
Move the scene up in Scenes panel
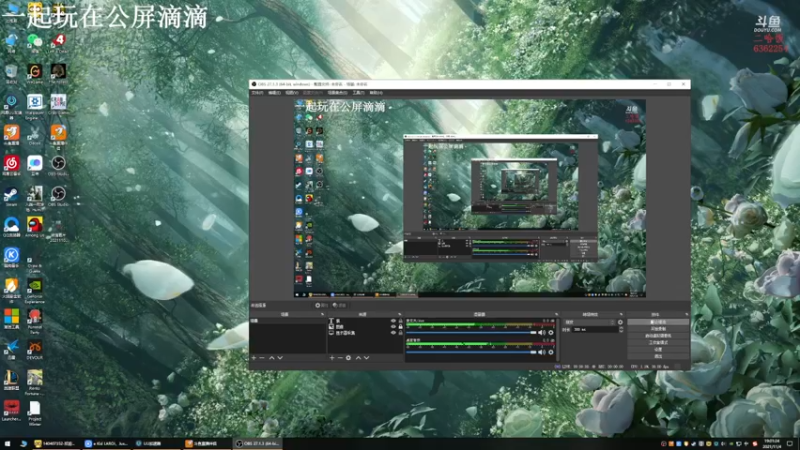pos(271,358)
